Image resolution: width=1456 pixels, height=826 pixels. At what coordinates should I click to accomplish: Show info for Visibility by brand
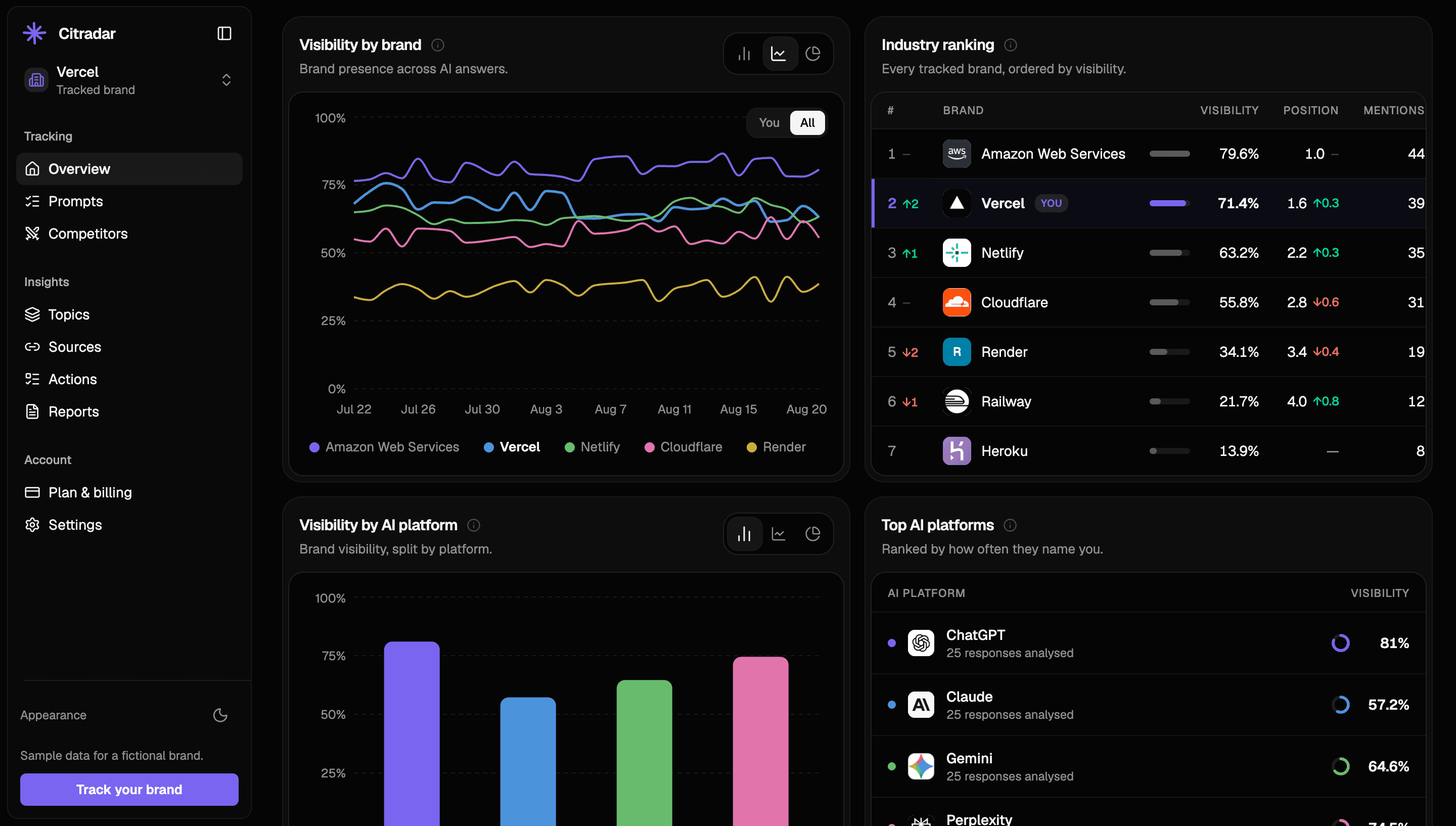tap(438, 45)
